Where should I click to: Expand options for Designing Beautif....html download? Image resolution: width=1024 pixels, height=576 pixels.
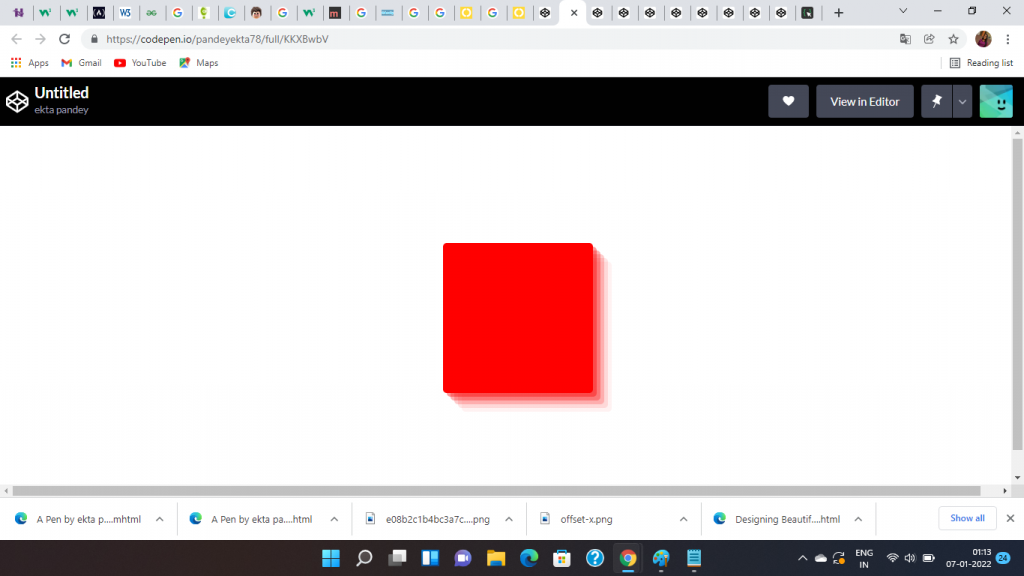pos(858,519)
